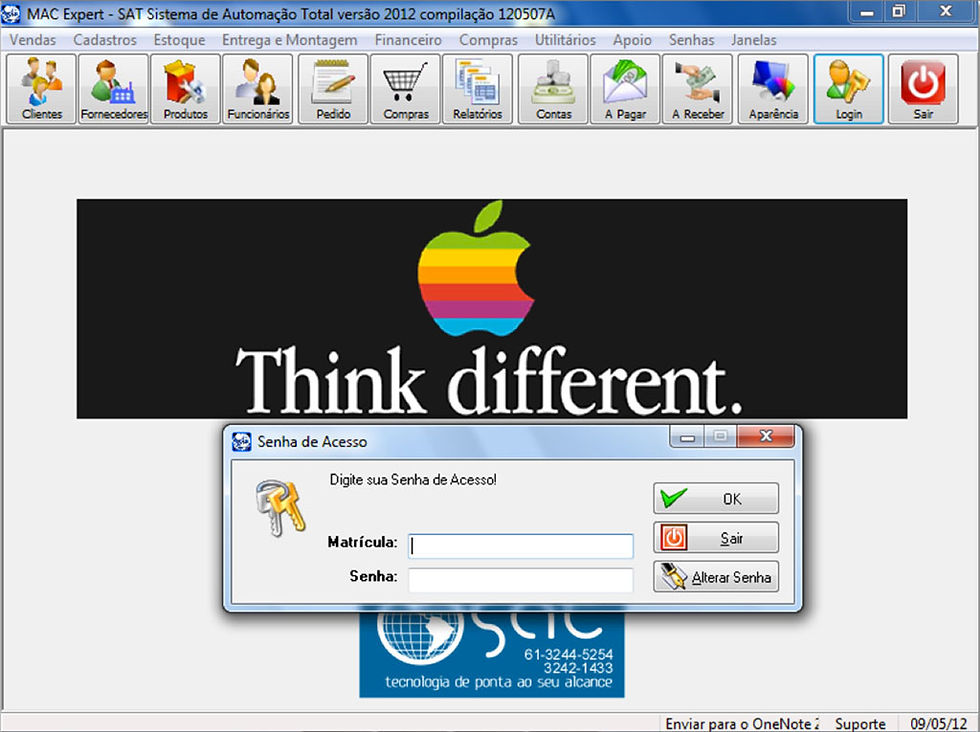Restore down the MAC Expert main window
The height and width of the screenshot is (732, 980).
[899, 11]
